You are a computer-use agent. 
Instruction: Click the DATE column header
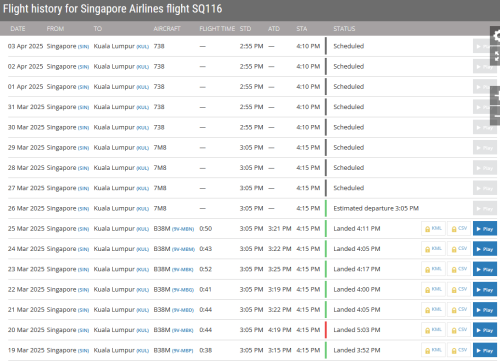click(18, 29)
